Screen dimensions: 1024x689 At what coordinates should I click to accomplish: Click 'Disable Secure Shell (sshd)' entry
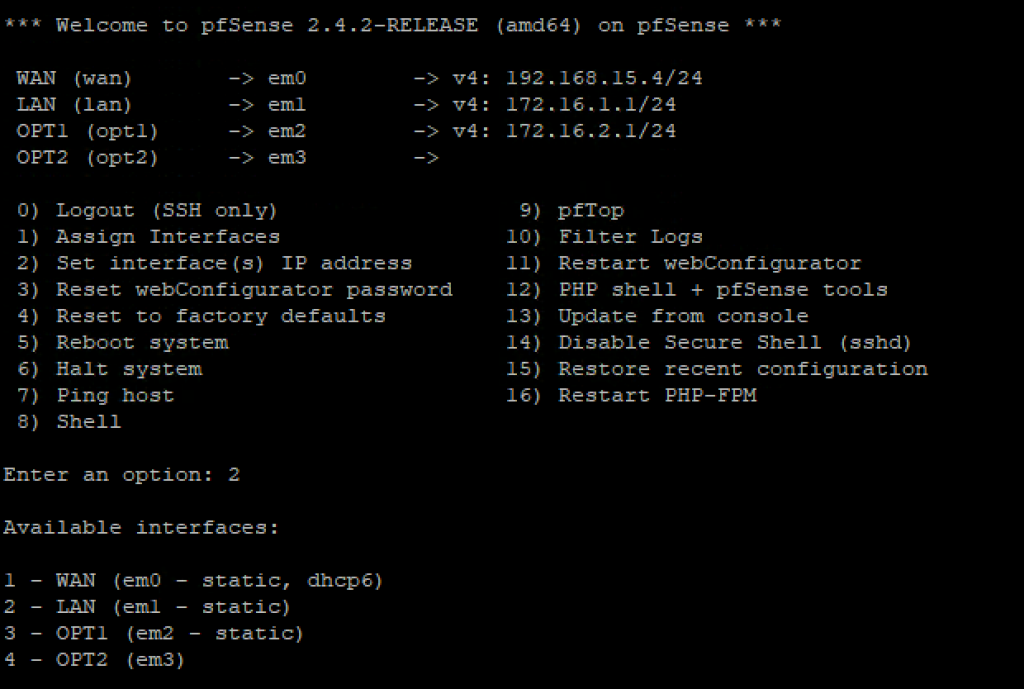(709, 343)
